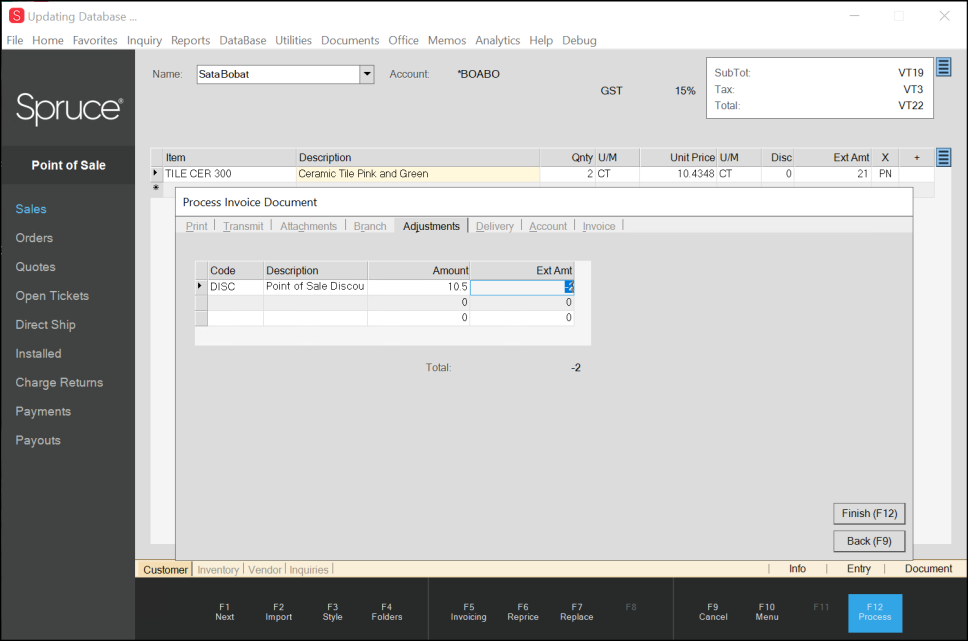Select the TILE CER 300 row indicator arrow
968x641 pixels.
(x=156, y=174)
